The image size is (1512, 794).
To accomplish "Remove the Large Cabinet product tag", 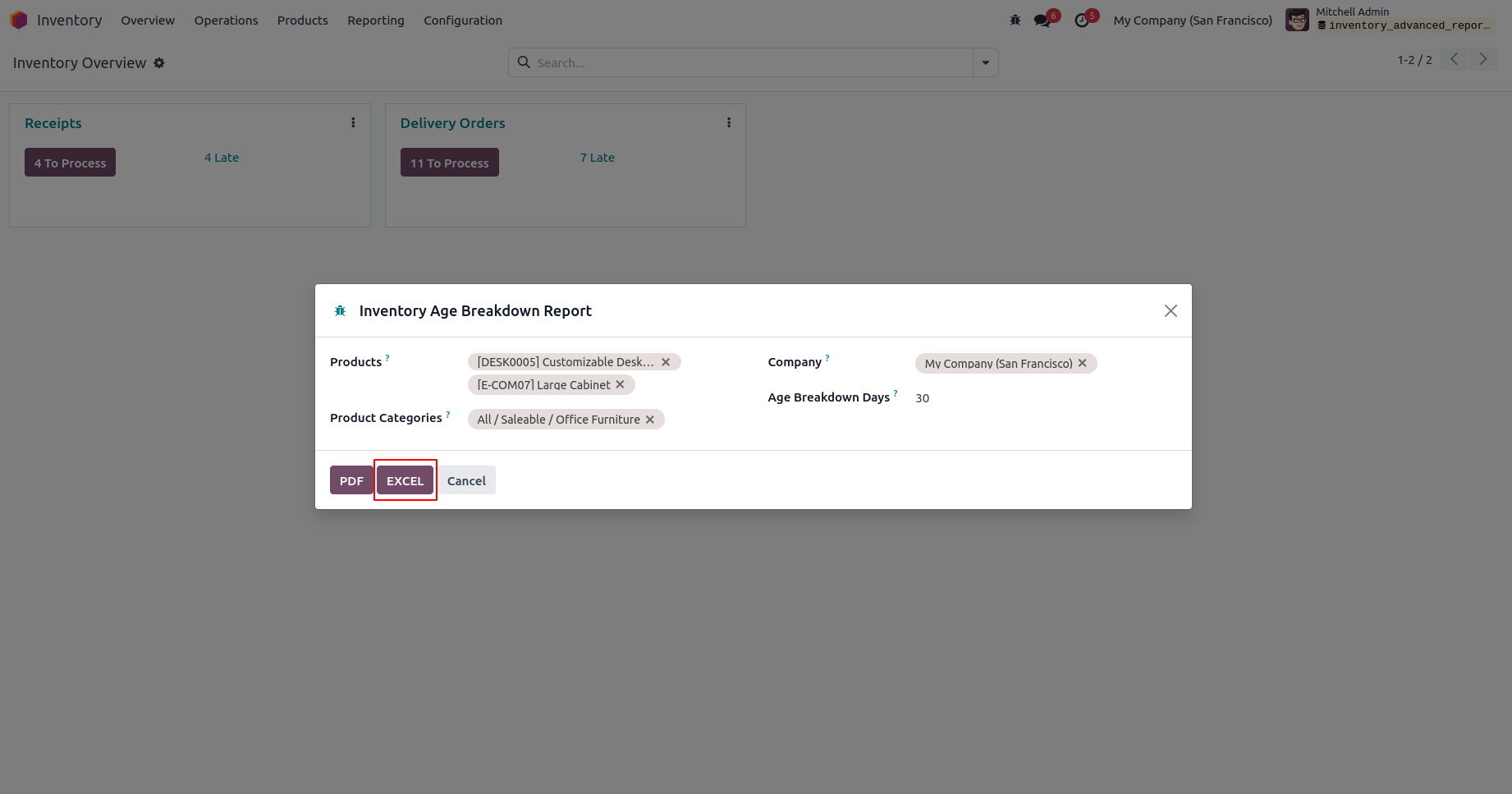I will 621,385.
